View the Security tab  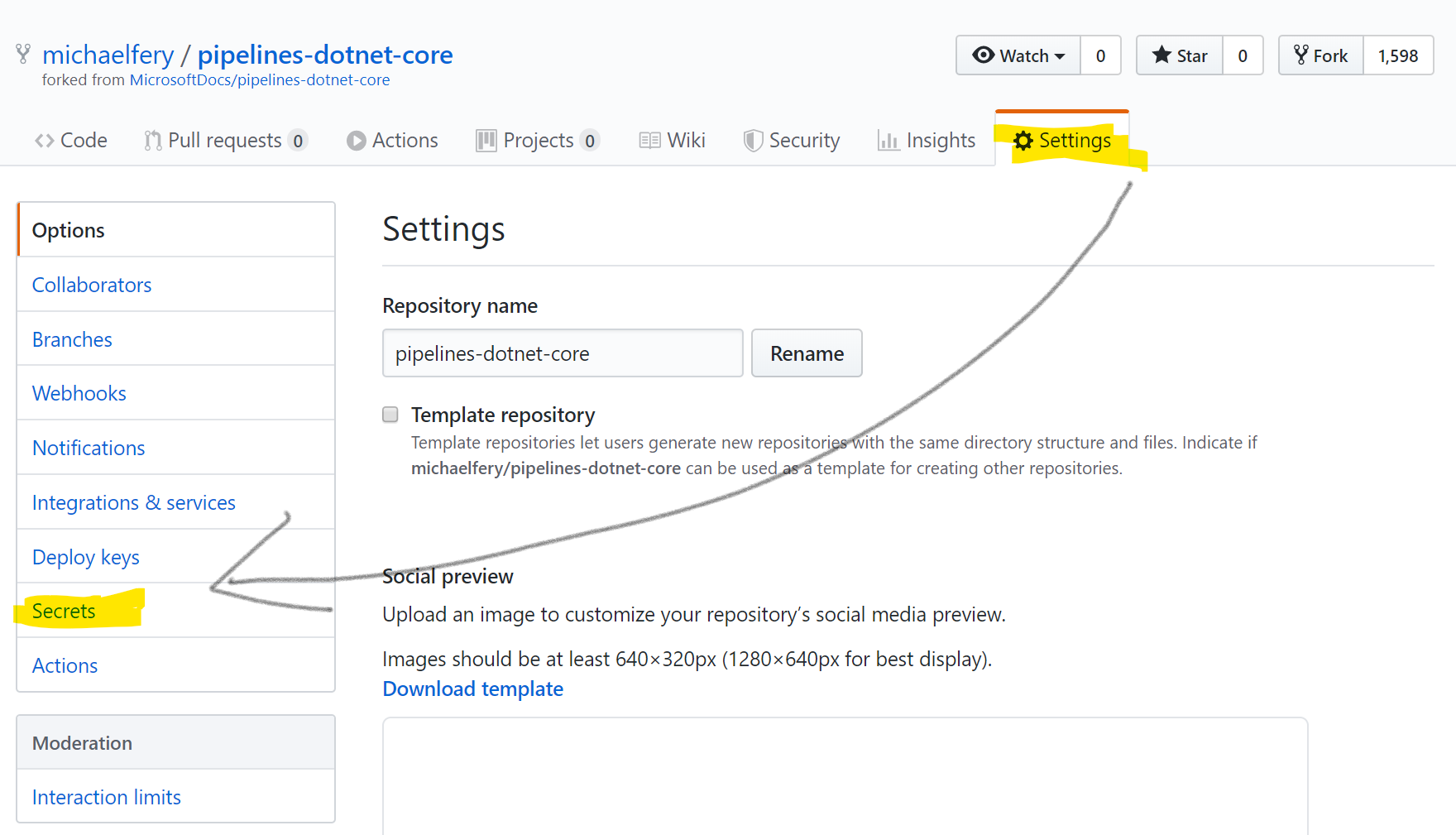pos(792,141)
